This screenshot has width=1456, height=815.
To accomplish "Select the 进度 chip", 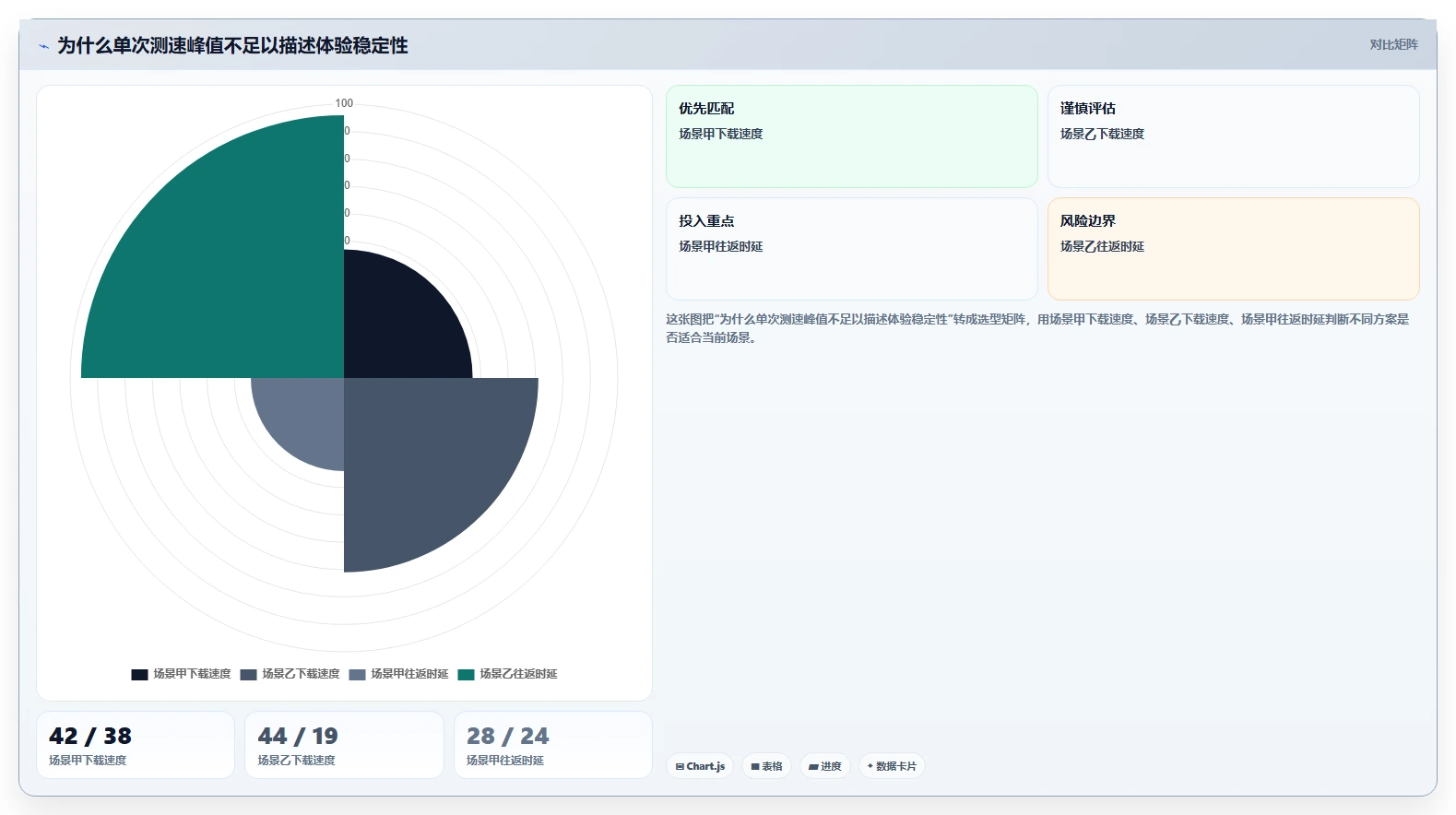I will [x=824, y=766].
